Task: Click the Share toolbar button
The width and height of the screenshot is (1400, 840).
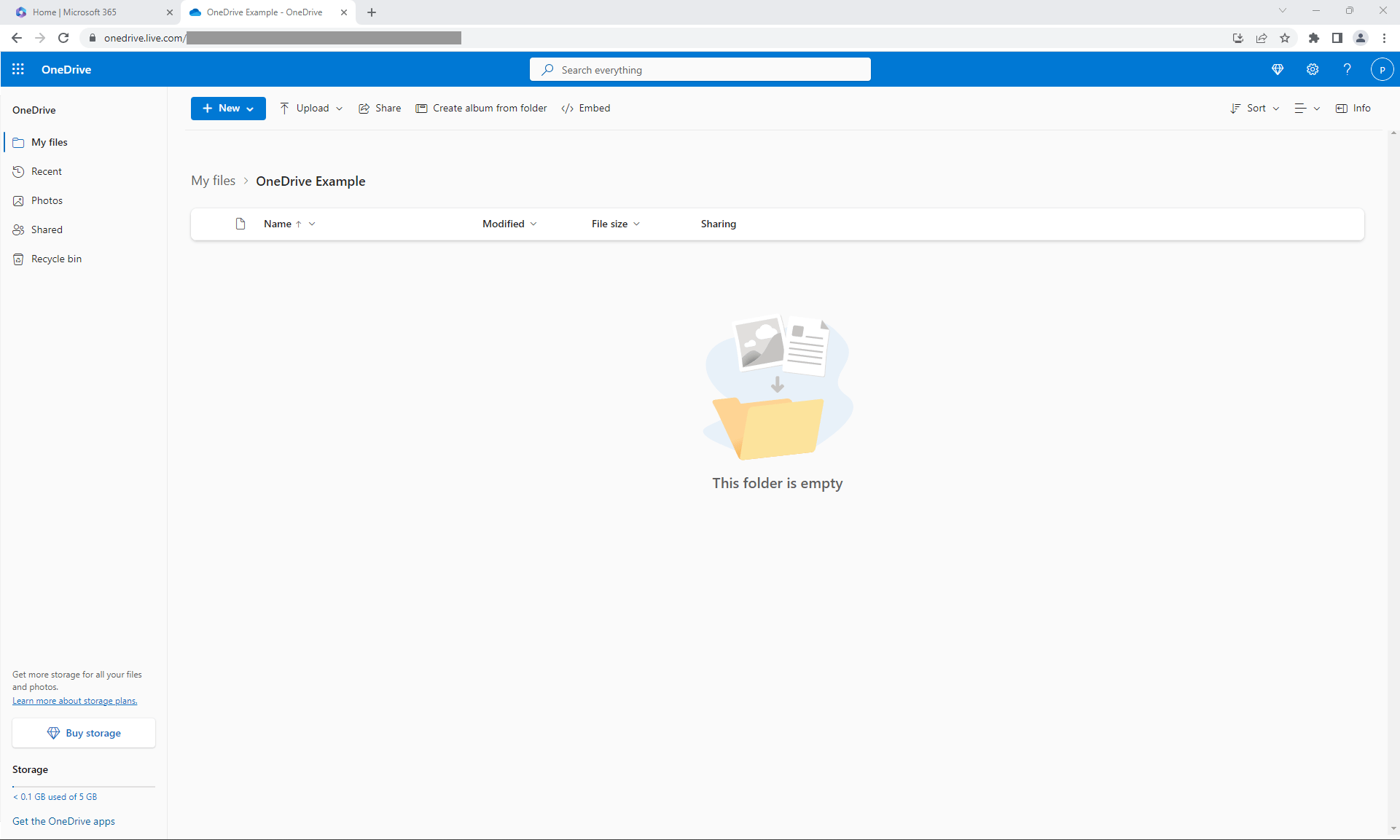Action: click(380, 109)
